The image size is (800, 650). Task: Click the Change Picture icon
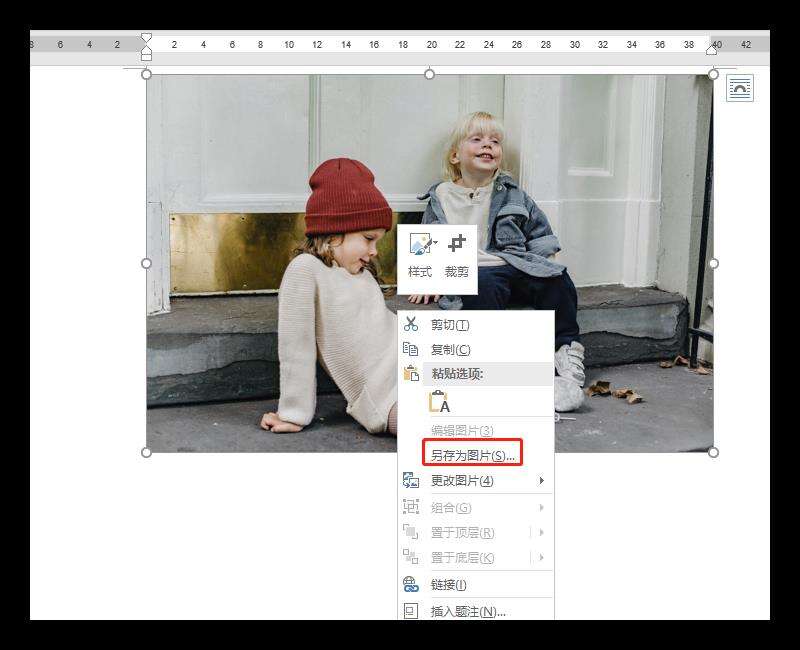pos(411,481)
